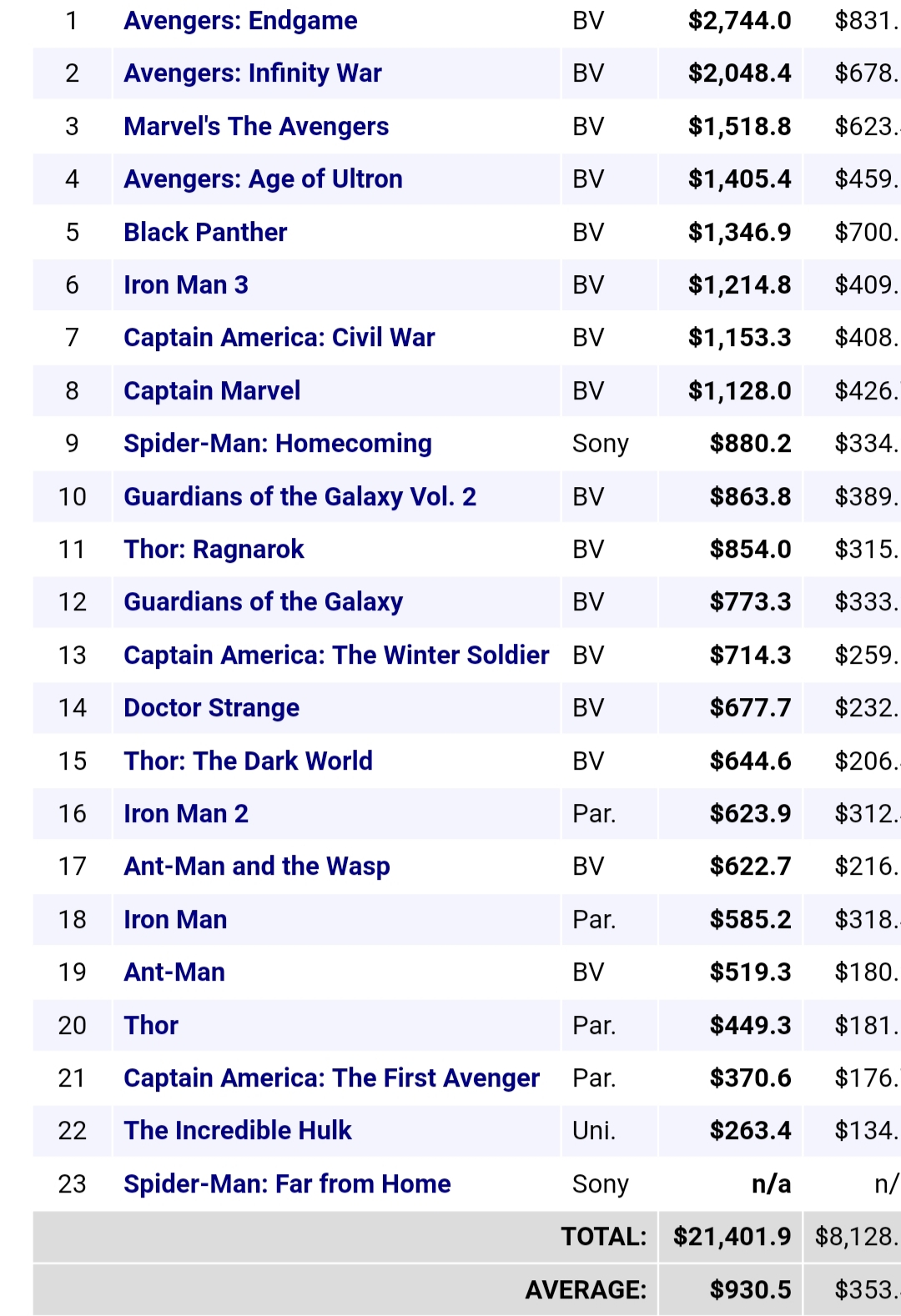Open Spider-Man: Homecoming link
This screenshot has height=1316, width=901.
(x=278, y=444)
